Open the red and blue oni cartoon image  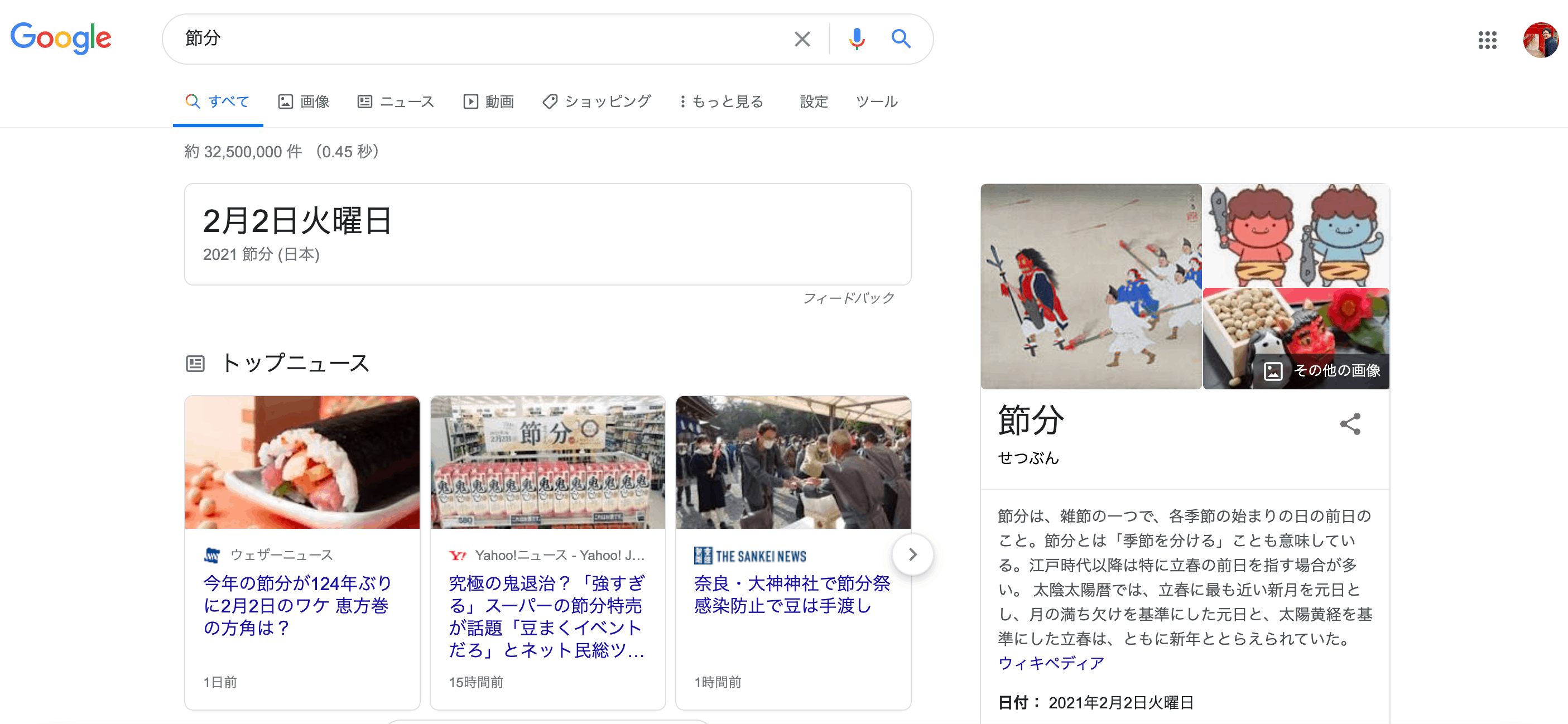click(1296, 235)
